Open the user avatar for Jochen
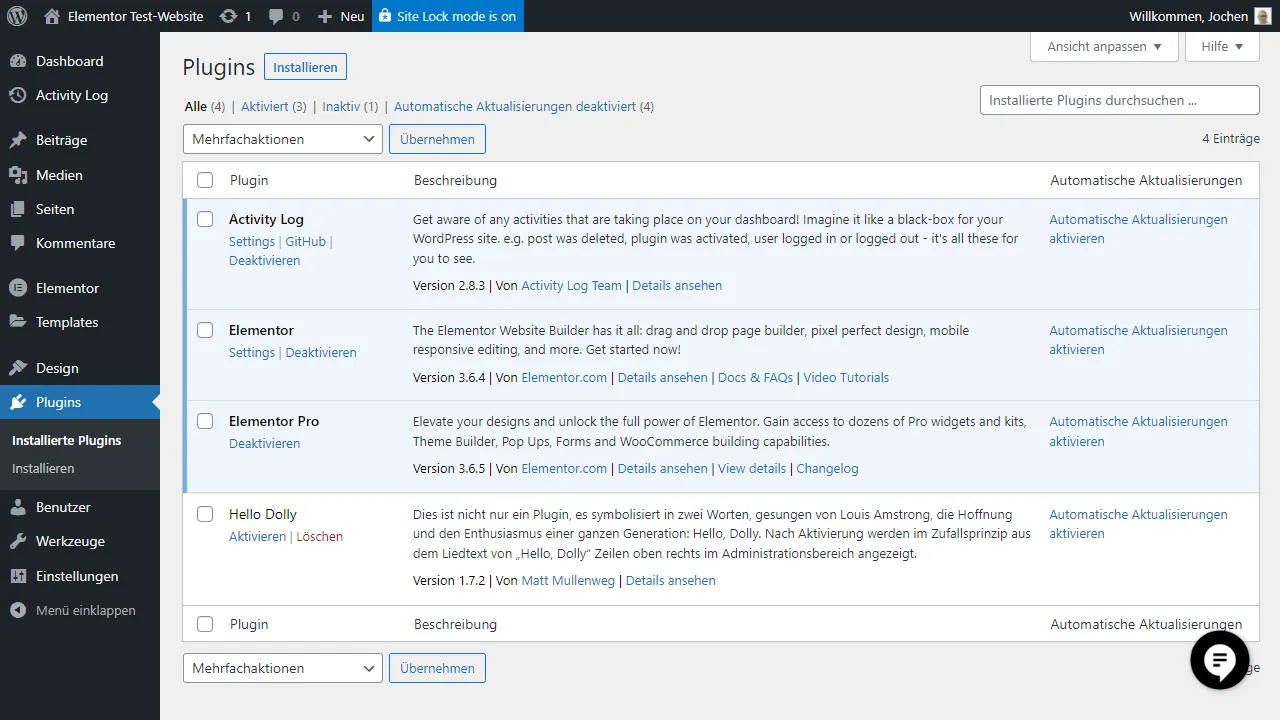The image size is (1280, 720). tap(1263, 16)
